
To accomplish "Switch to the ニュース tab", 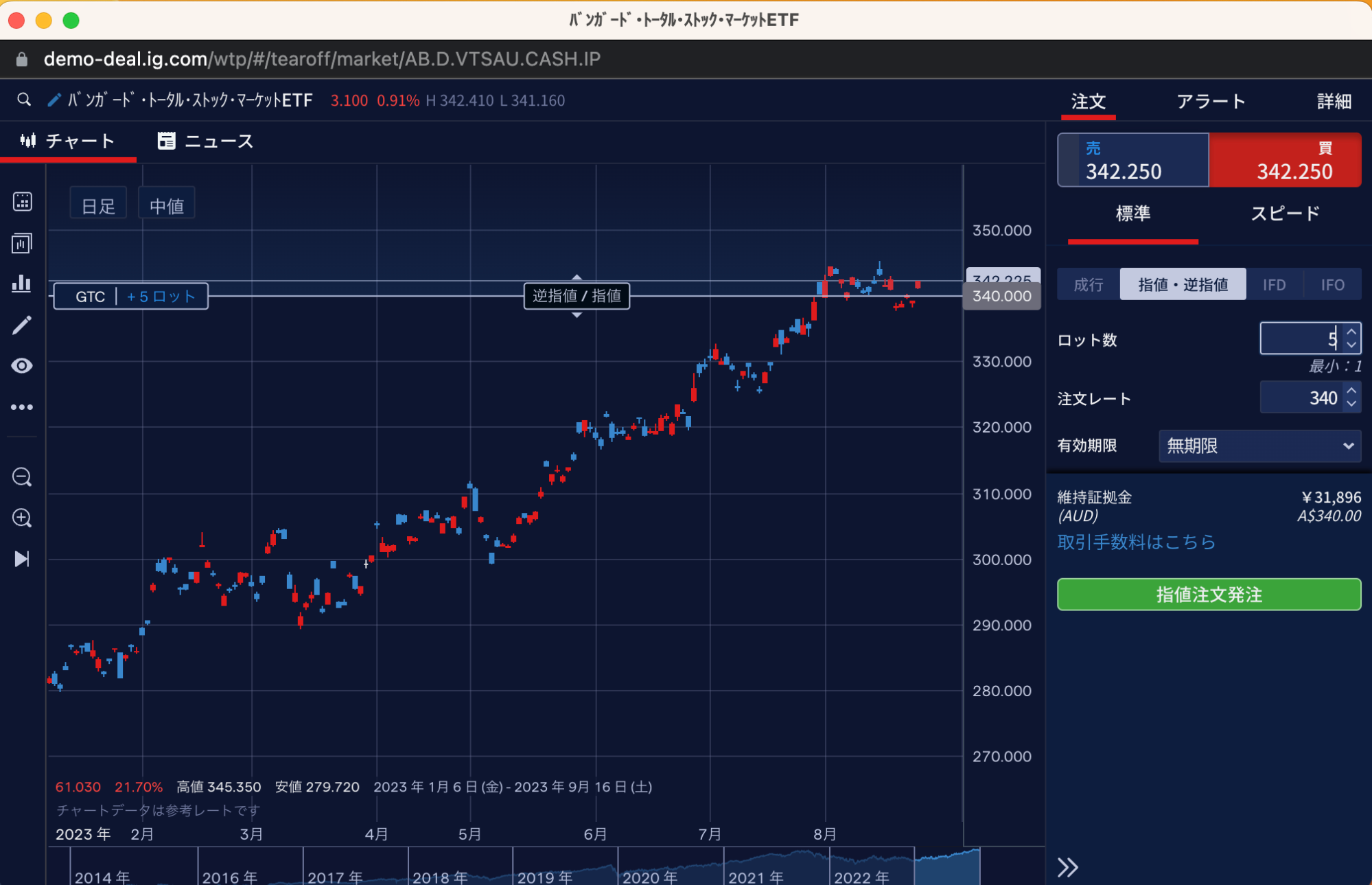I will coord(205,141).
